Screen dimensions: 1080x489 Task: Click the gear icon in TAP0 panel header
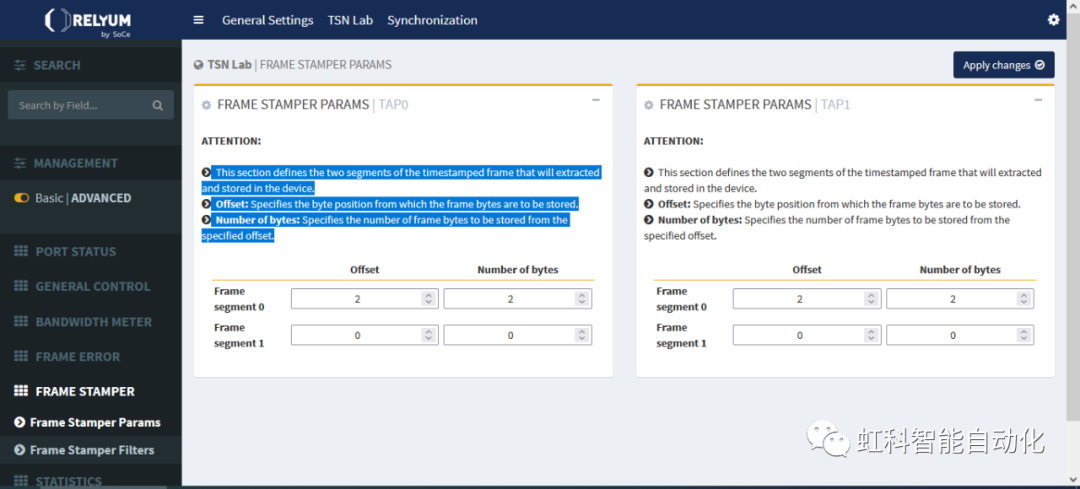point(205,105)
